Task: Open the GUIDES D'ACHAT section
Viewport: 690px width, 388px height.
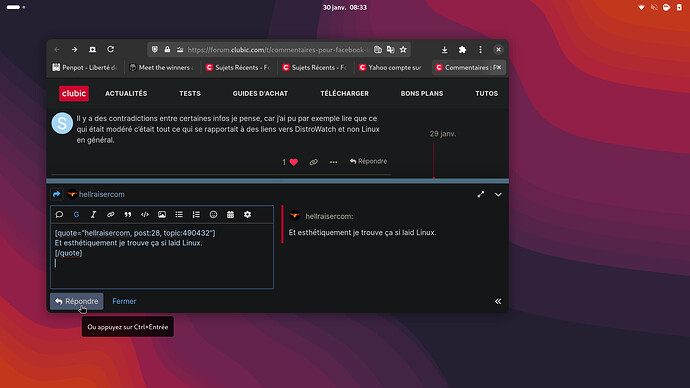Action: [x=260, y=93]
